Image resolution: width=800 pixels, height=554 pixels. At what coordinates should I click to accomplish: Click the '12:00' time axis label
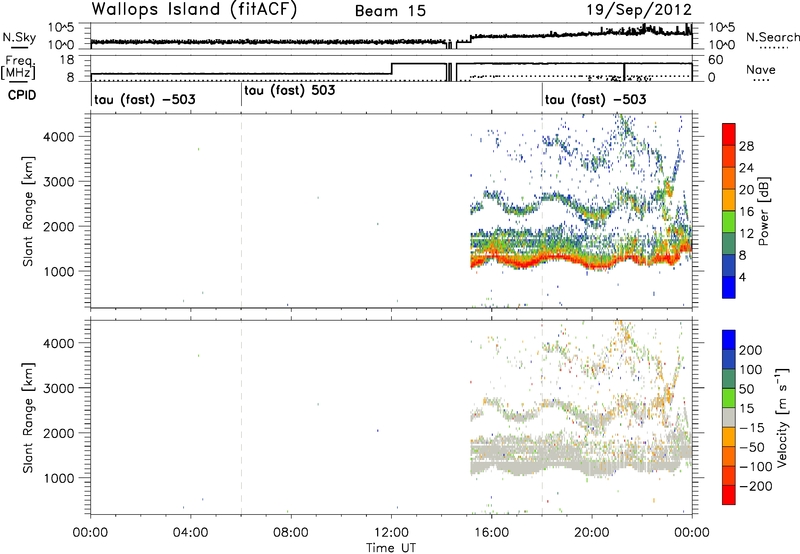pyautogui.click(x=391, y=533)
